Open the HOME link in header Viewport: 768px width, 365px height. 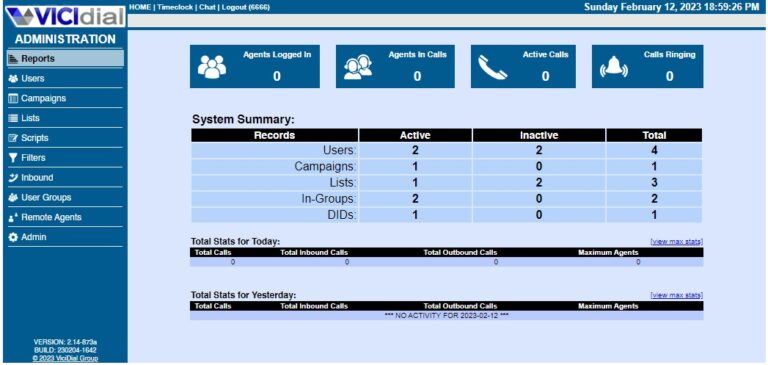click(140, 7)
